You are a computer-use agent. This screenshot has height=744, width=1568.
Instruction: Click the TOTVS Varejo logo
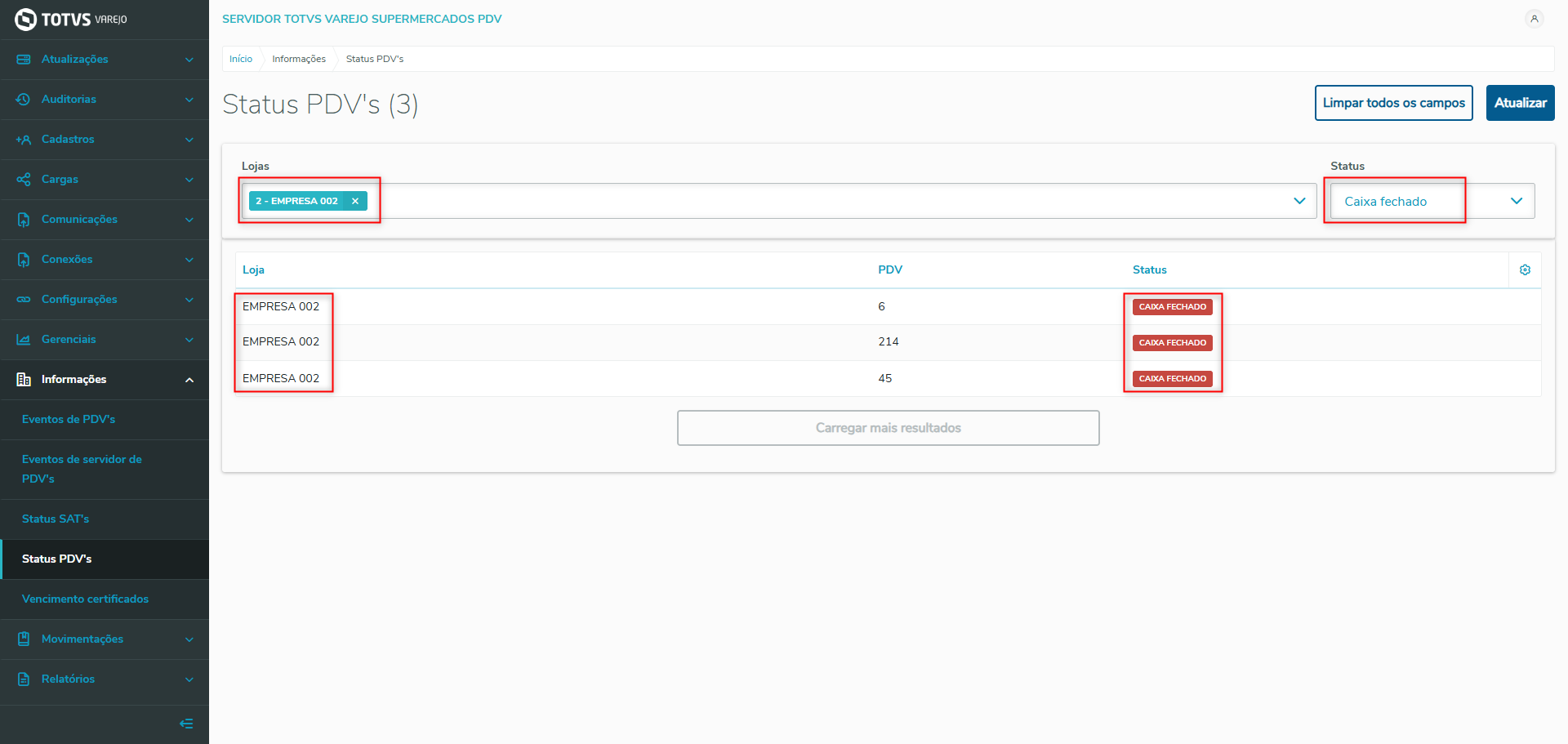71,19
